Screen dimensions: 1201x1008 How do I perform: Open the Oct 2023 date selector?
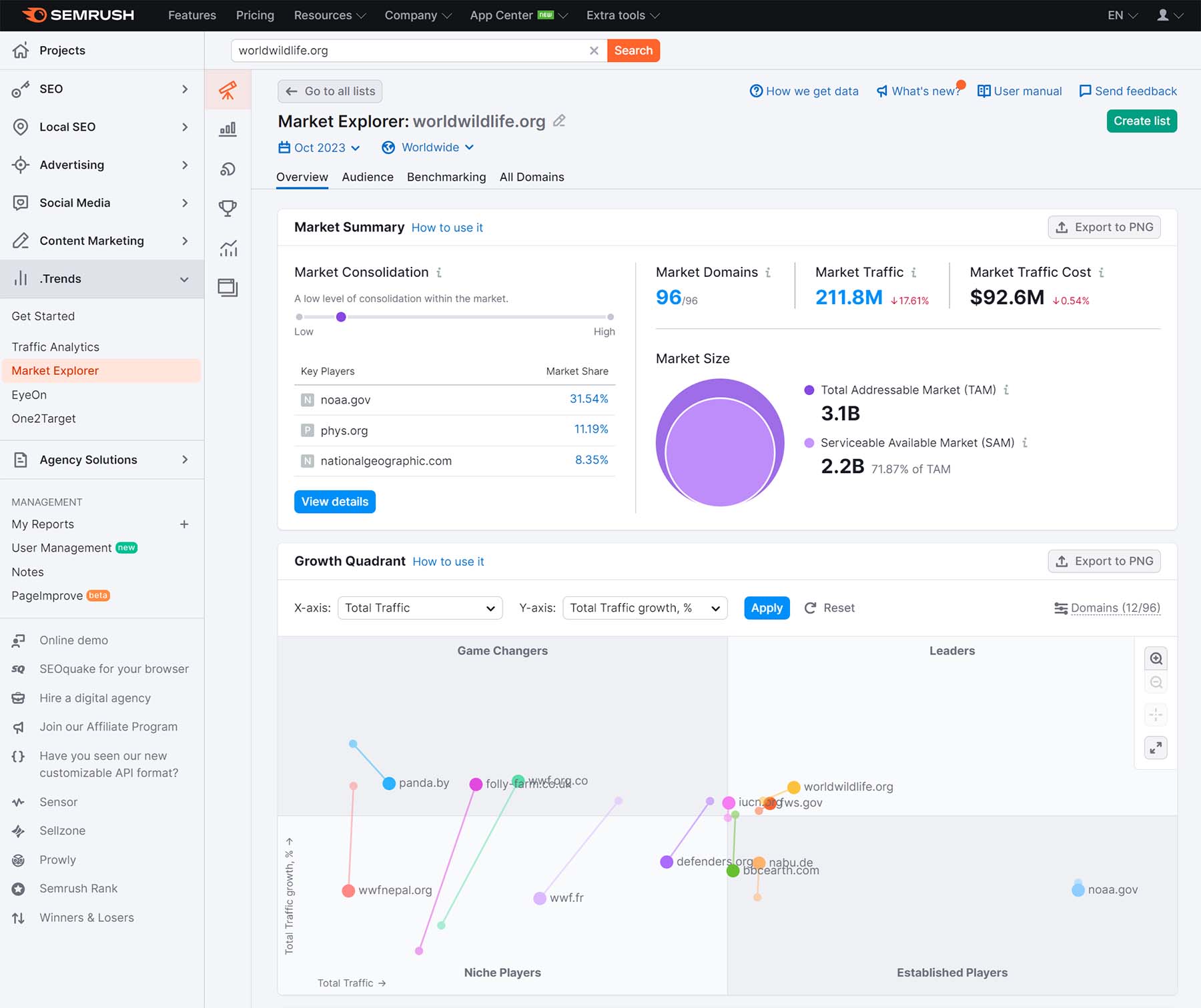click(x=319, y=147)
